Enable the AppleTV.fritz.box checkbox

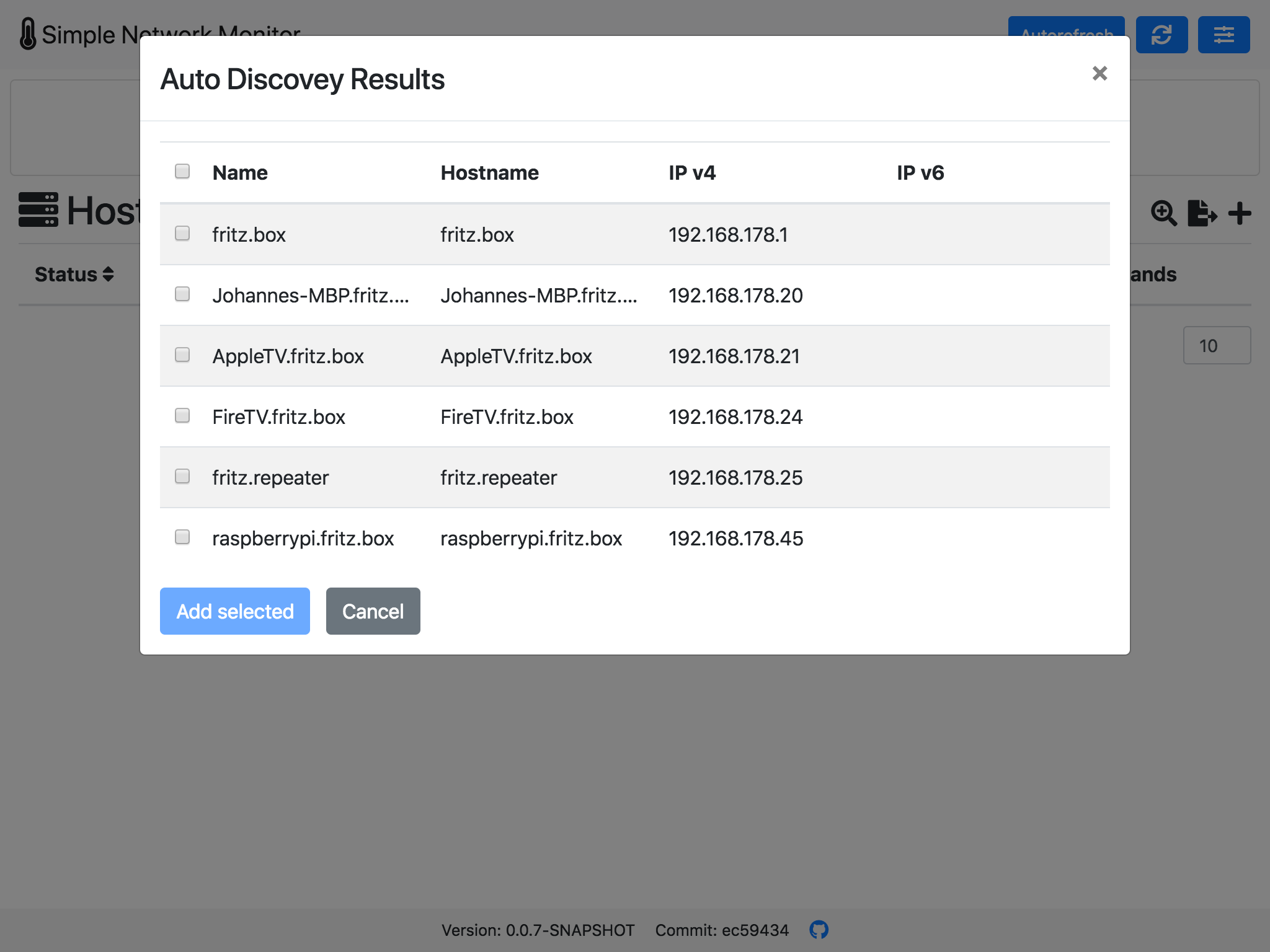point(182,355)
